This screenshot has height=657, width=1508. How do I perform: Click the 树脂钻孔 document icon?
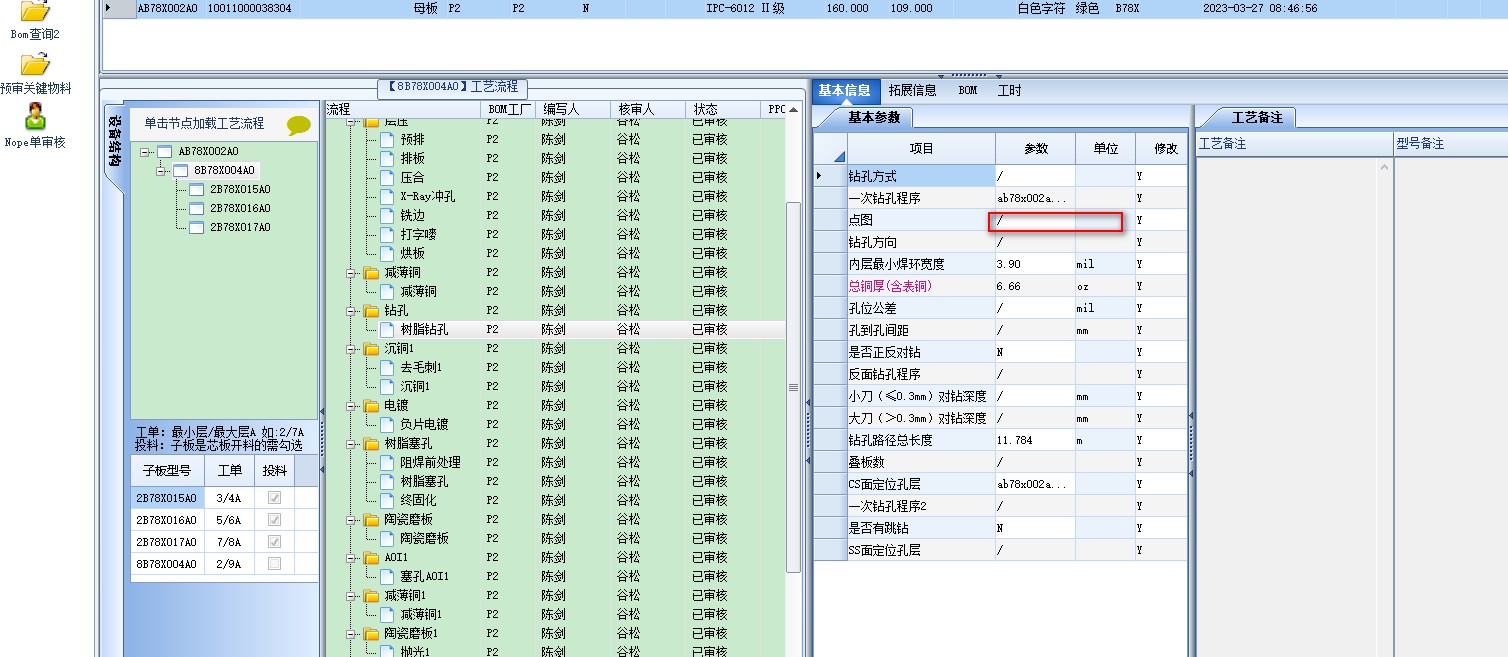(386, 329)
